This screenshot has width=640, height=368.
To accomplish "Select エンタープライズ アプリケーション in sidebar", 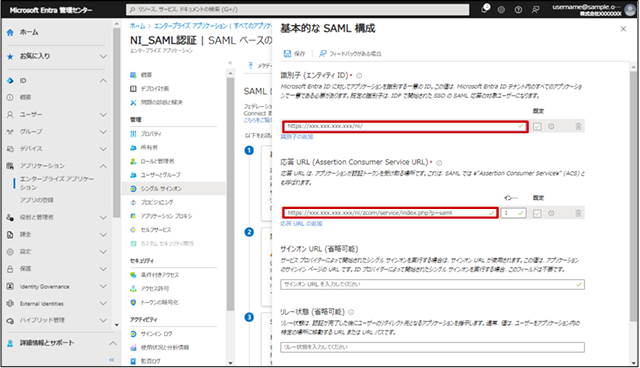I will (x=57, y=183).
